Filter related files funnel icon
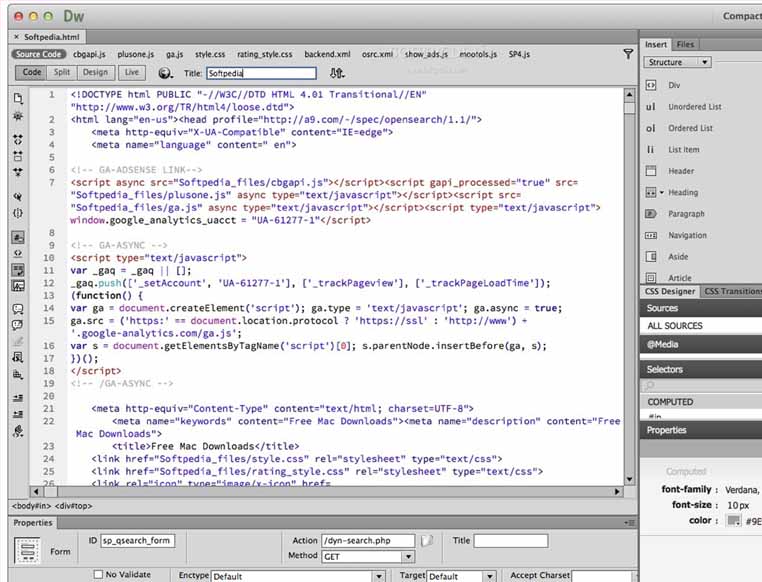This screenshot has width=762, height=582. 628,54
